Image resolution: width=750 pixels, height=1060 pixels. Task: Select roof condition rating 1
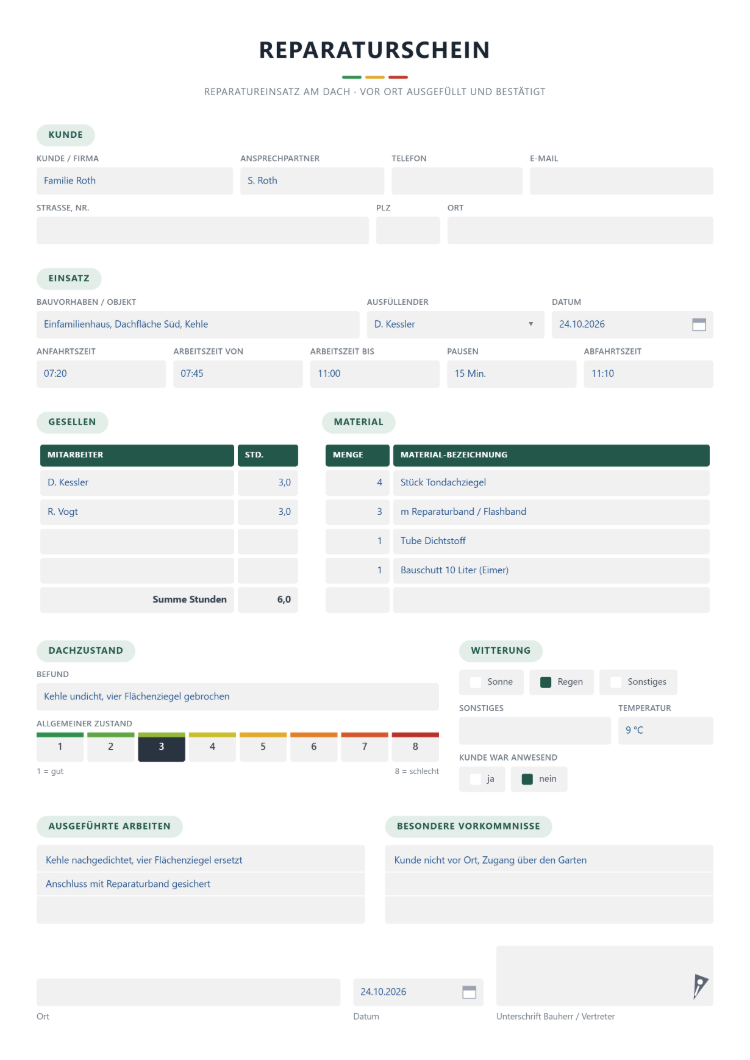point(60,747)
